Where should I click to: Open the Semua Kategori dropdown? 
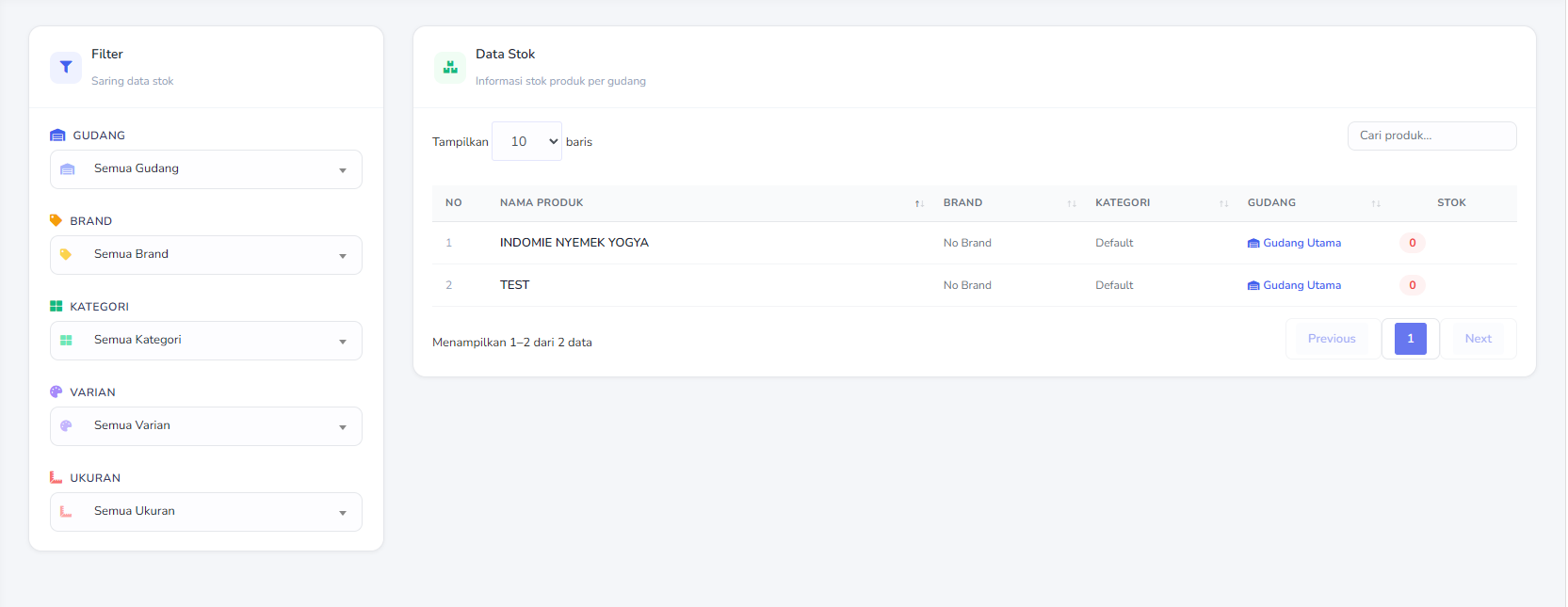pyautogui.click(x=206, y=341)
